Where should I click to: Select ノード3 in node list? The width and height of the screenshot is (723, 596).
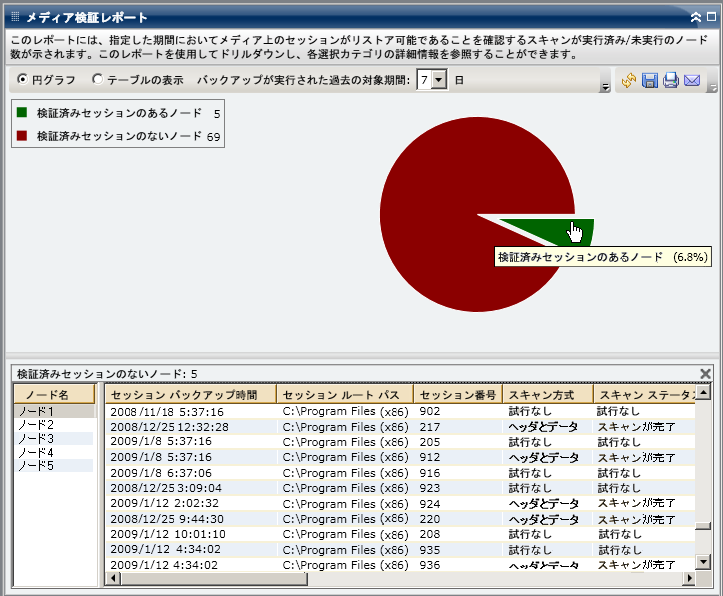coord(54,438)
